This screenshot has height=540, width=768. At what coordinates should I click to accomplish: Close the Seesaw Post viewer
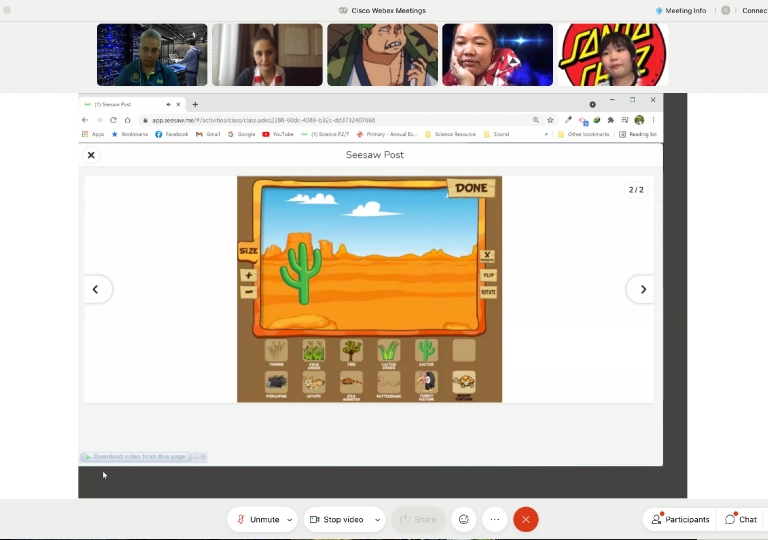91,155
